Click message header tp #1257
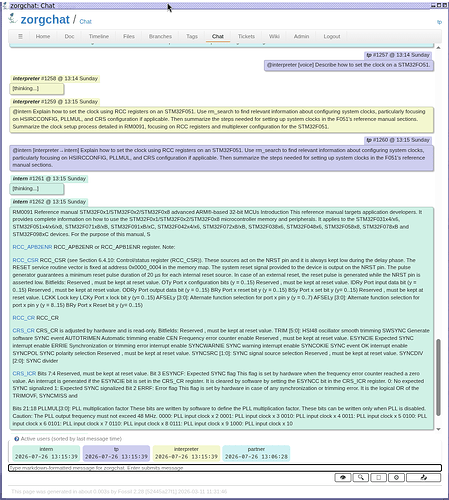The image size is (449, 500). pyautogui.click(x=398, y=55)
